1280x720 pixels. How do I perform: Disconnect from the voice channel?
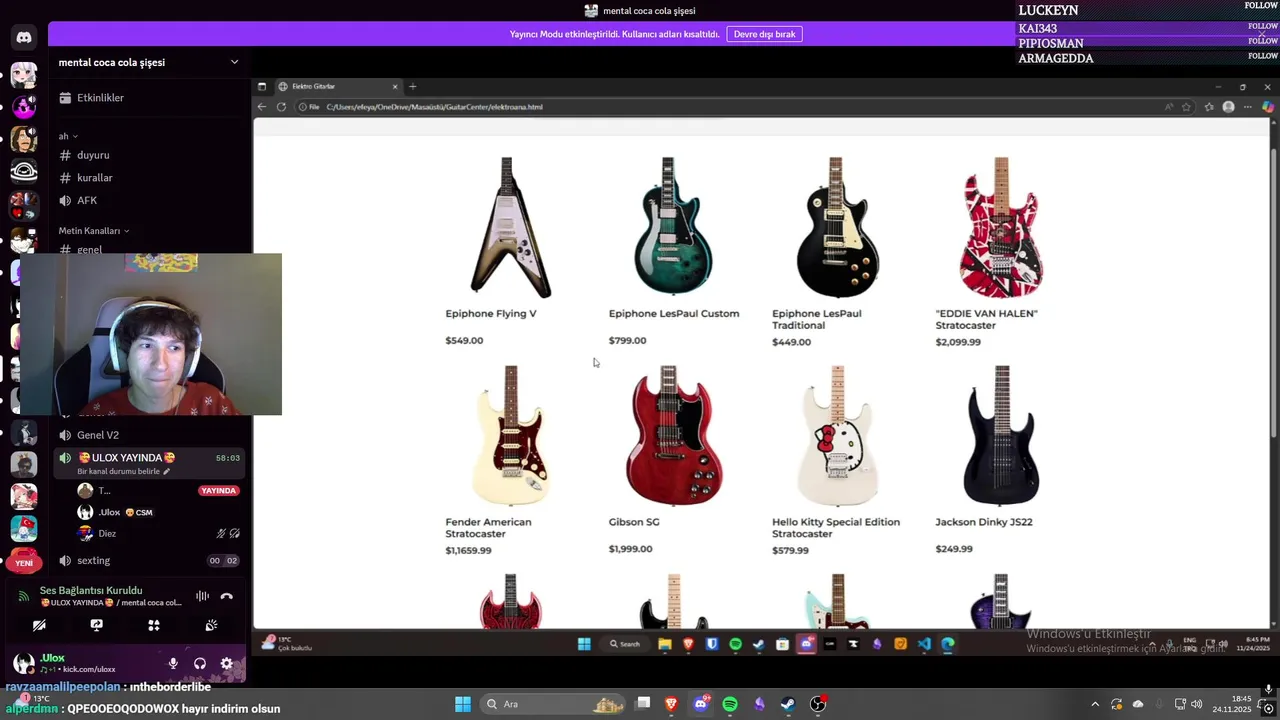click(227, 596)
